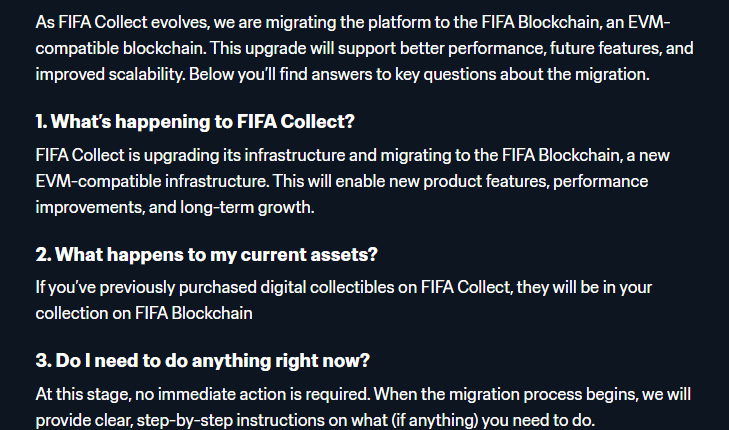Click the words "(if anything)" in the last line

click(448, 420)
